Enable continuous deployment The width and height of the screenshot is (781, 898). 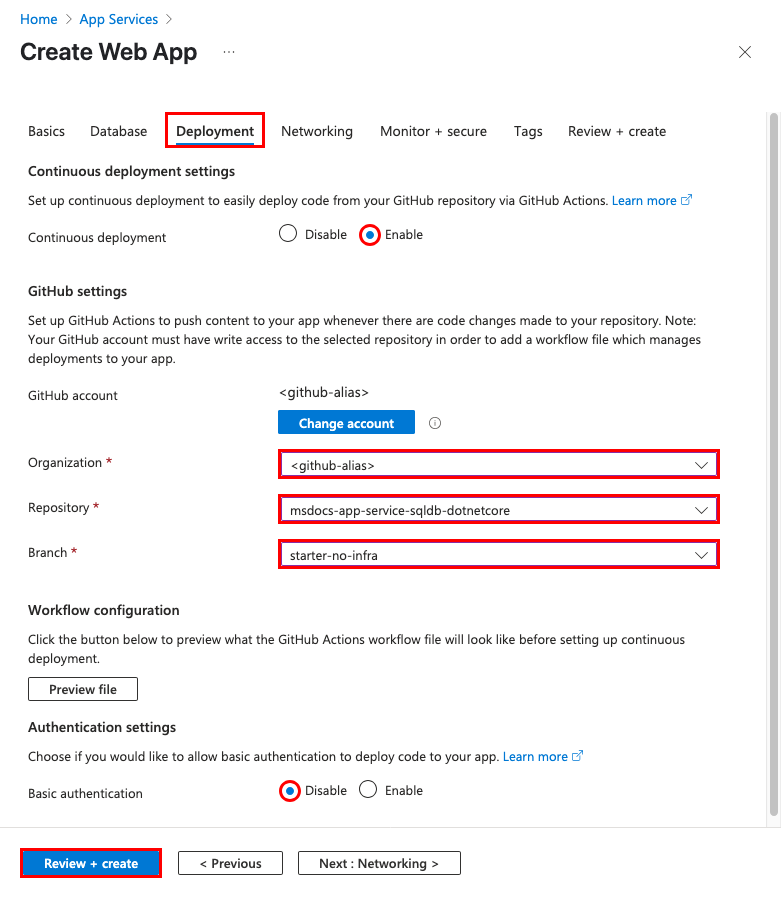[369, 234]
